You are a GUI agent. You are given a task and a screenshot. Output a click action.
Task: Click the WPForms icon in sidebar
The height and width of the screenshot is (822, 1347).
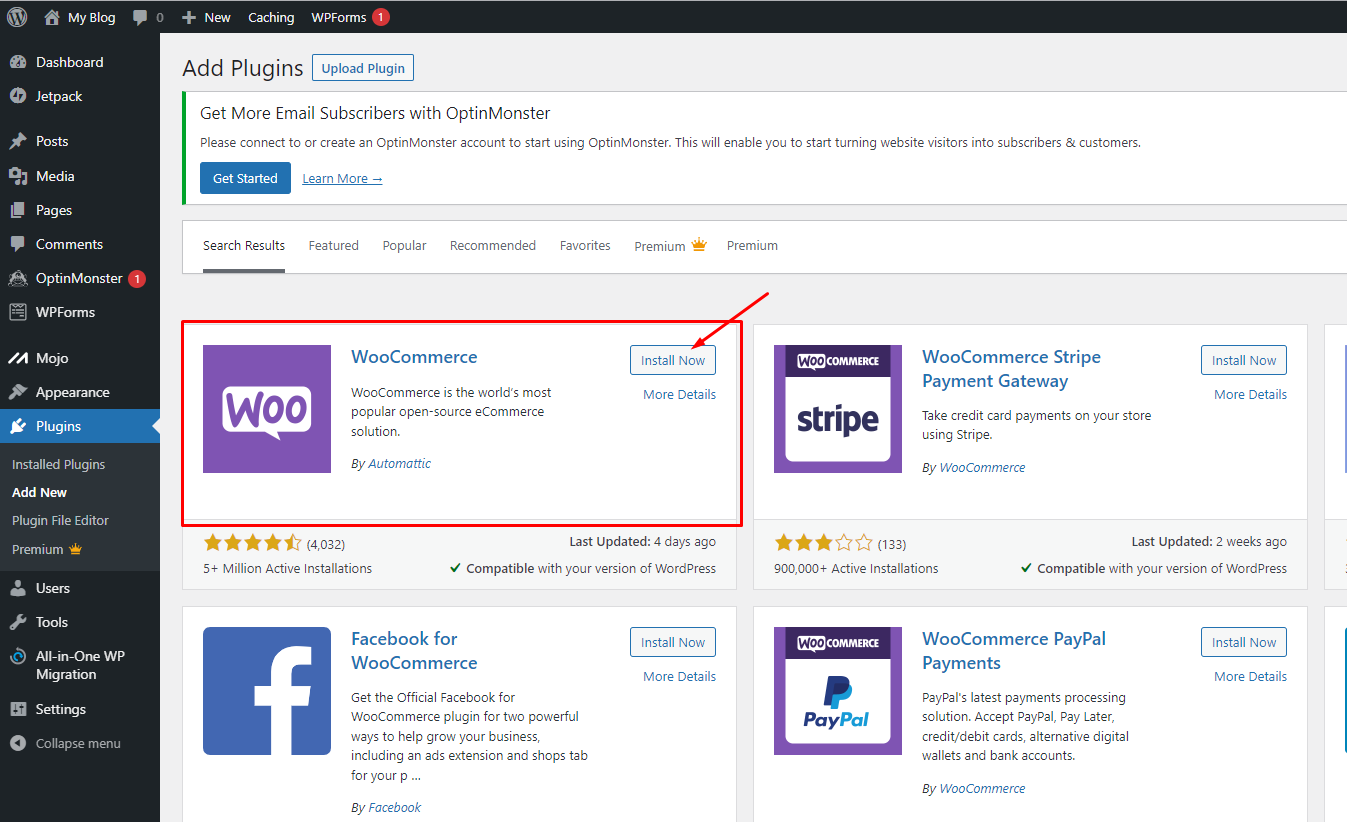click(18, 312)
